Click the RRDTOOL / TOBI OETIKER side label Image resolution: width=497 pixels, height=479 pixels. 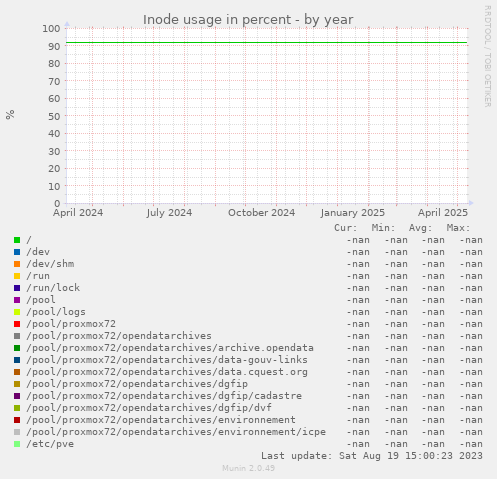[x=487, y=56]
